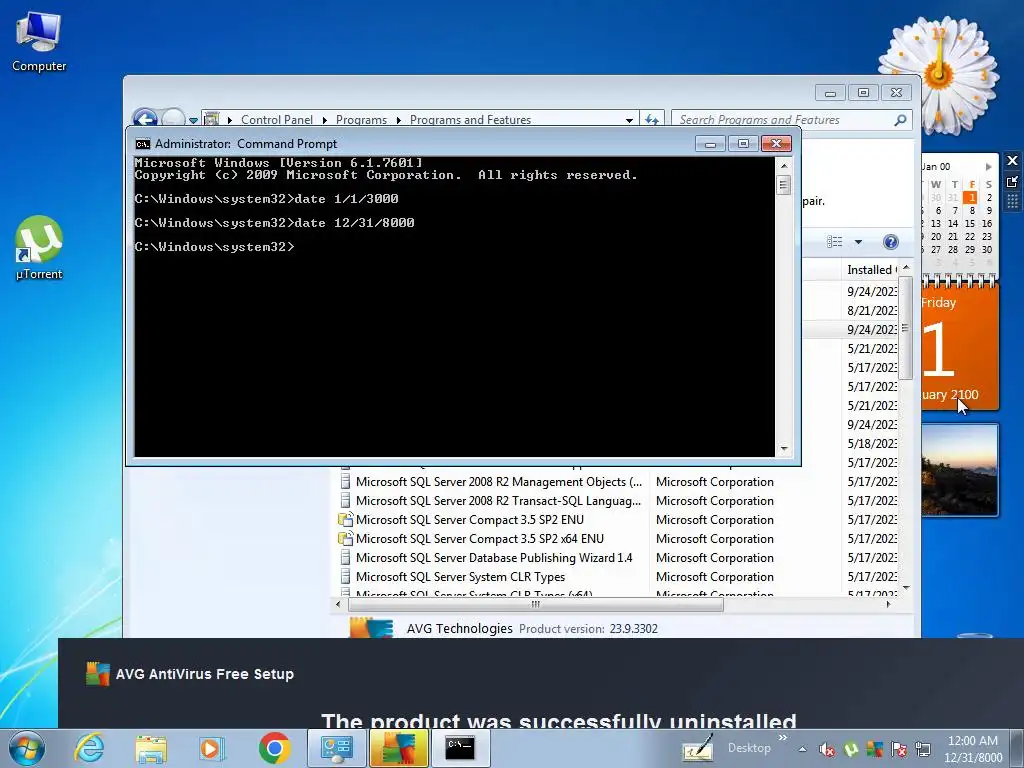This screenshot has height=768, width=1024.
Task: Close the calendar gadget with X
Action: (1012, 160)
